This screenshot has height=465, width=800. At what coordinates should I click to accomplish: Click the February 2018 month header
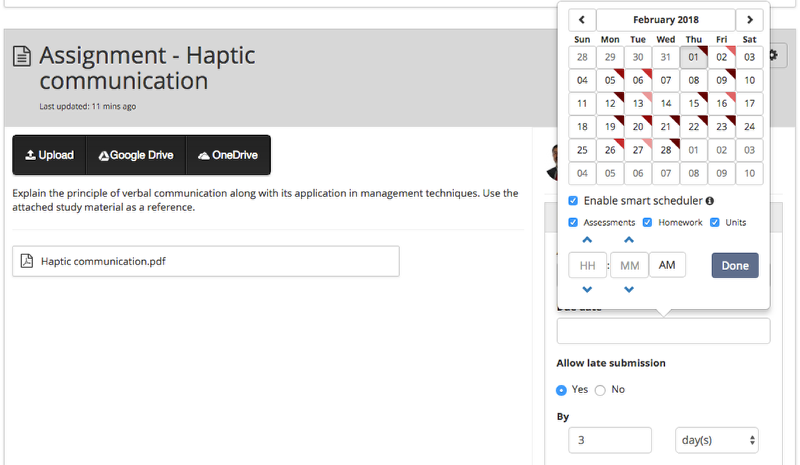click(x=666, y=20)
